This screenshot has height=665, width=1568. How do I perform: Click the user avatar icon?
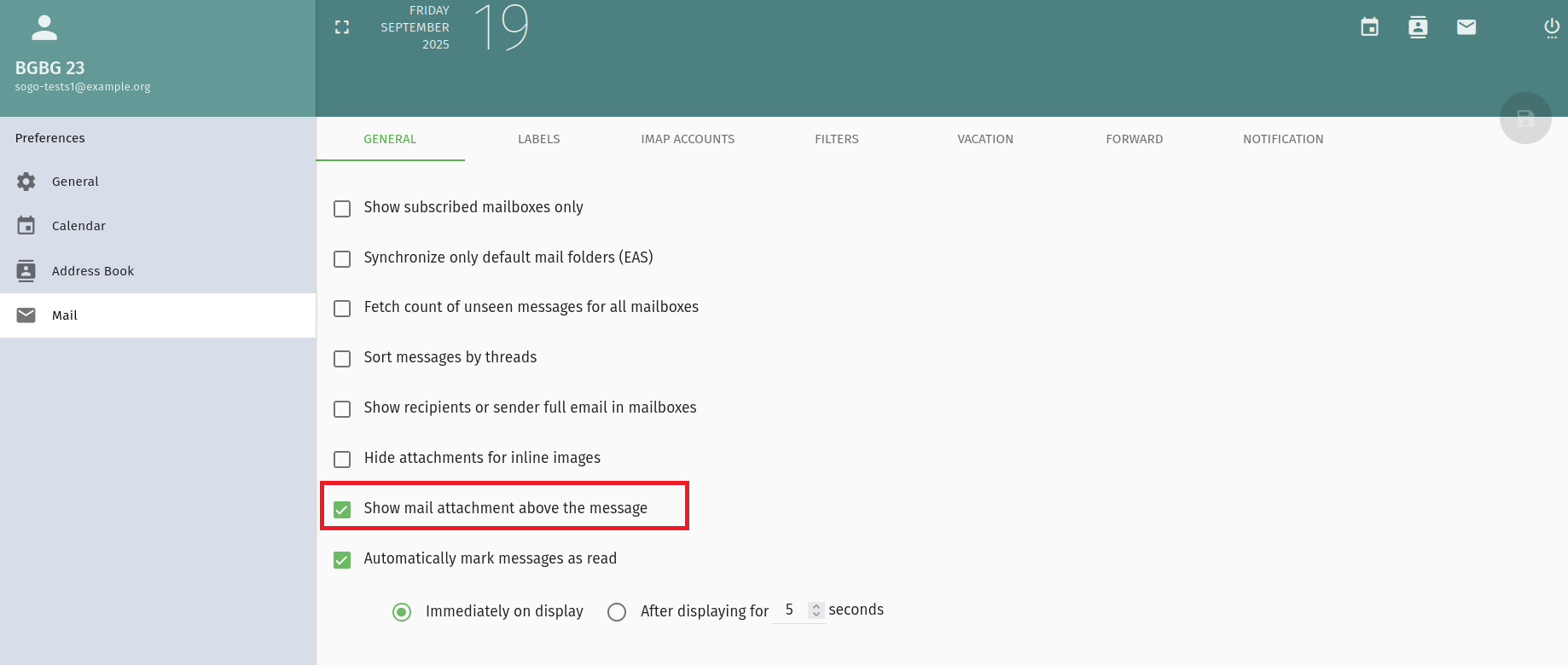[44, 28]
